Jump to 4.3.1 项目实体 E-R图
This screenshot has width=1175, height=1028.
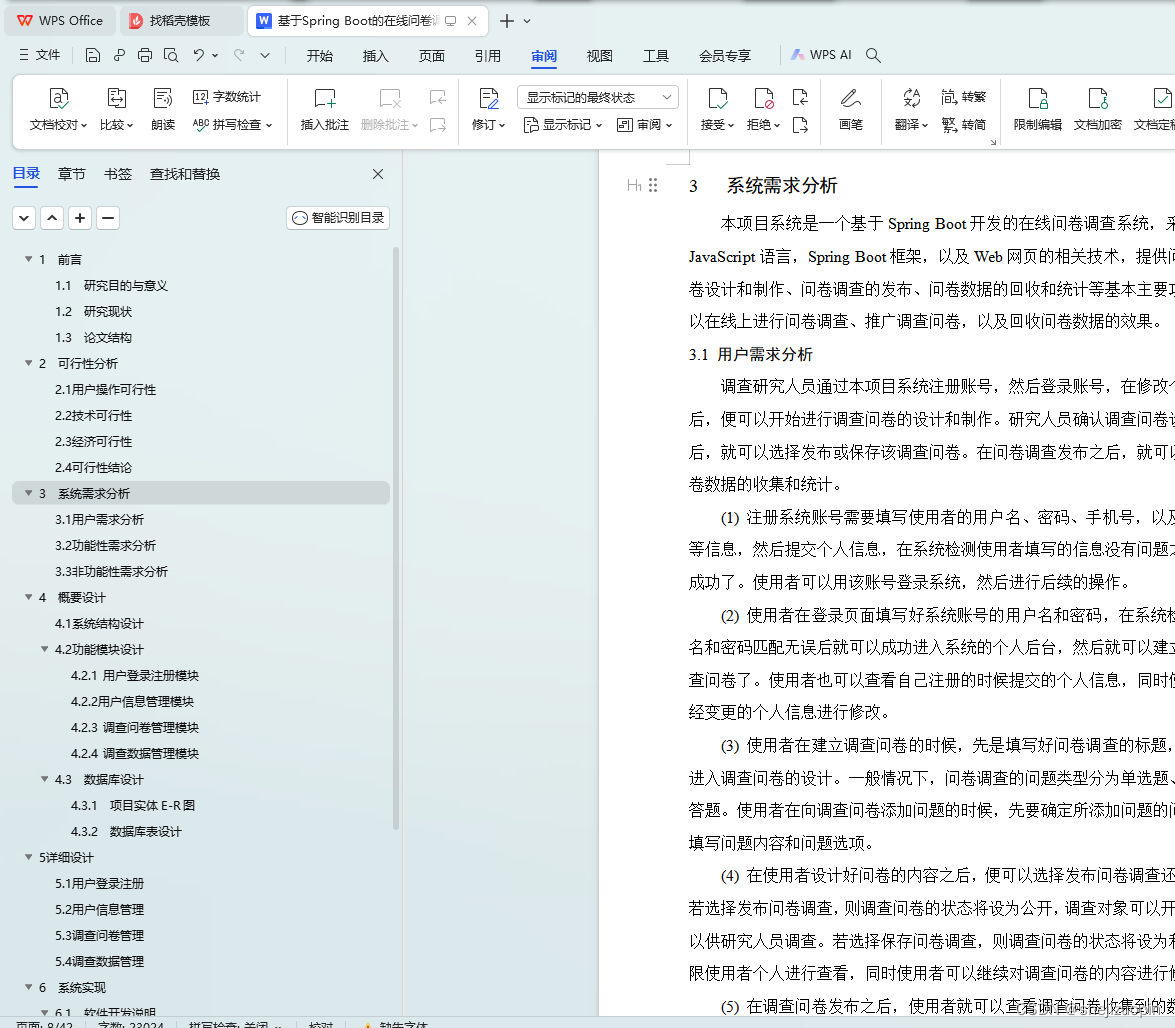click(133, 805)
